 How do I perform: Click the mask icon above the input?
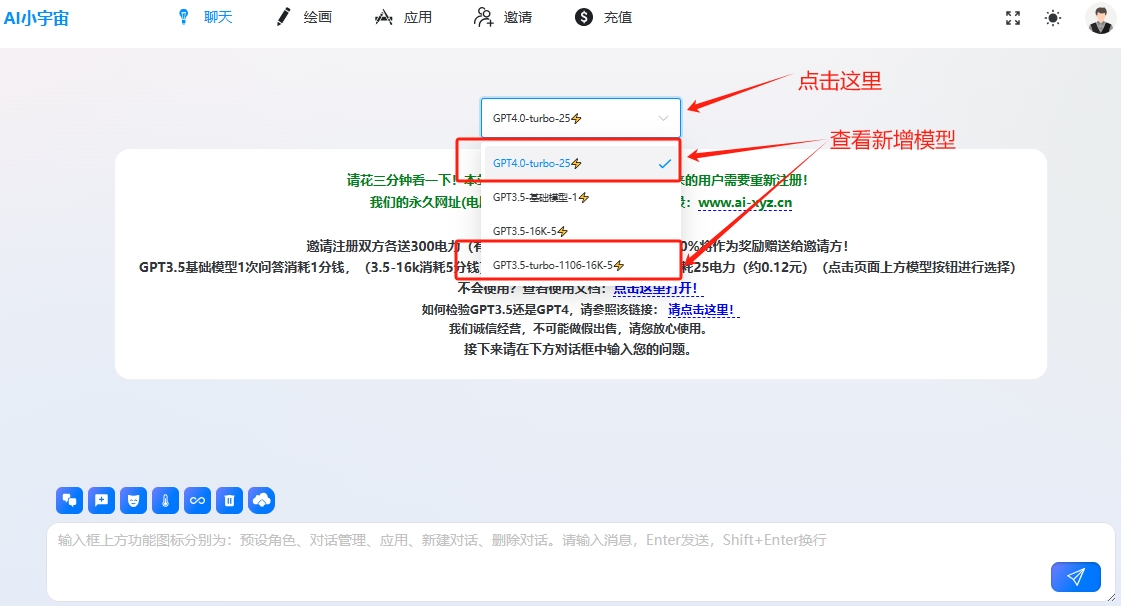tap(134, 500)
